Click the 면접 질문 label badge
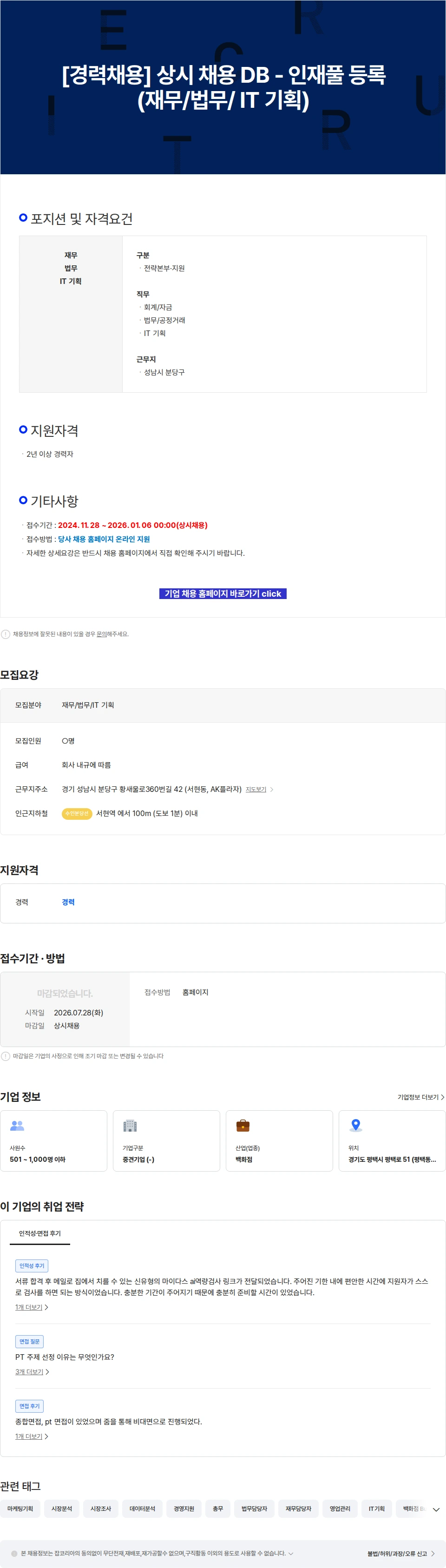Image resolution: width=446 pixels, height=1568 pixels. (29, 1342)
